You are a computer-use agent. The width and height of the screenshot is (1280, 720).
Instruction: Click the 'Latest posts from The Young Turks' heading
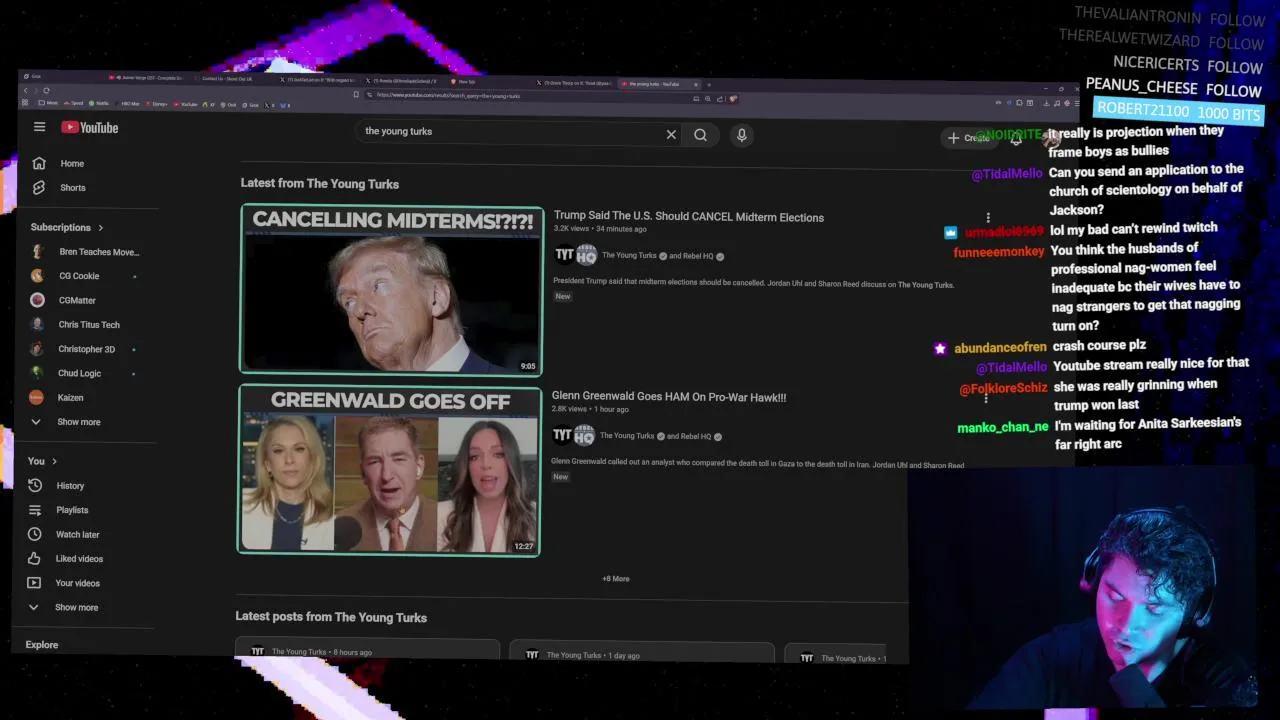[x=331, y=617]
